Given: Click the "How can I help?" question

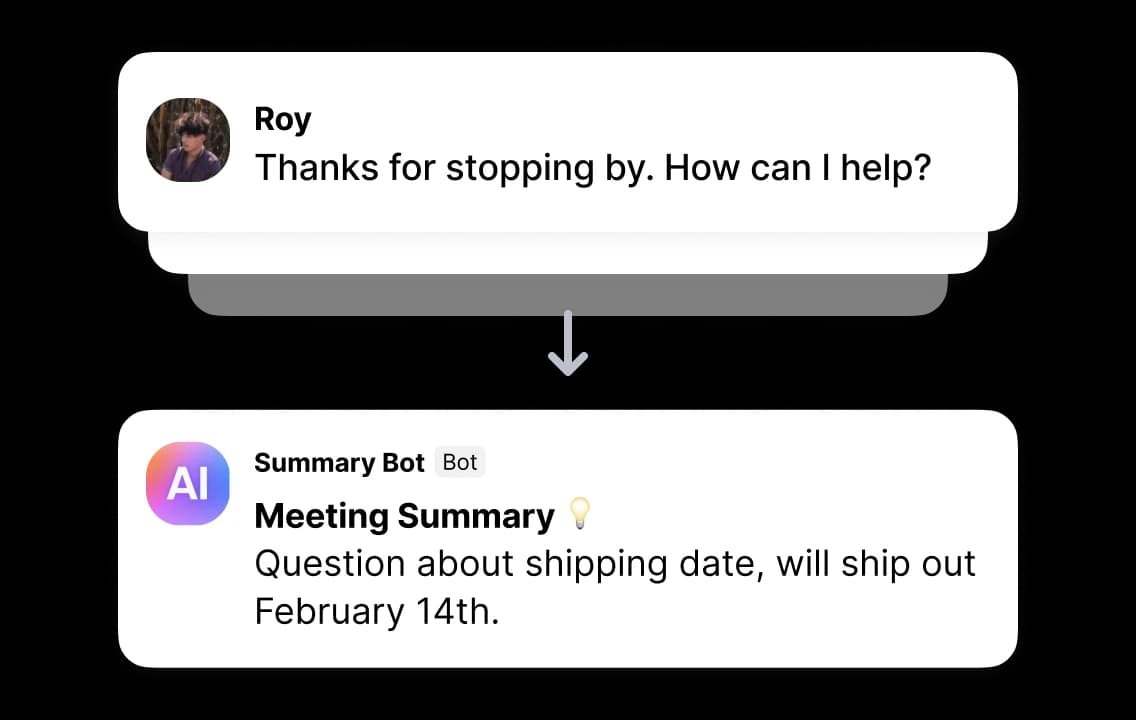Looking at the screenshot, I should (x=798, y=167).
